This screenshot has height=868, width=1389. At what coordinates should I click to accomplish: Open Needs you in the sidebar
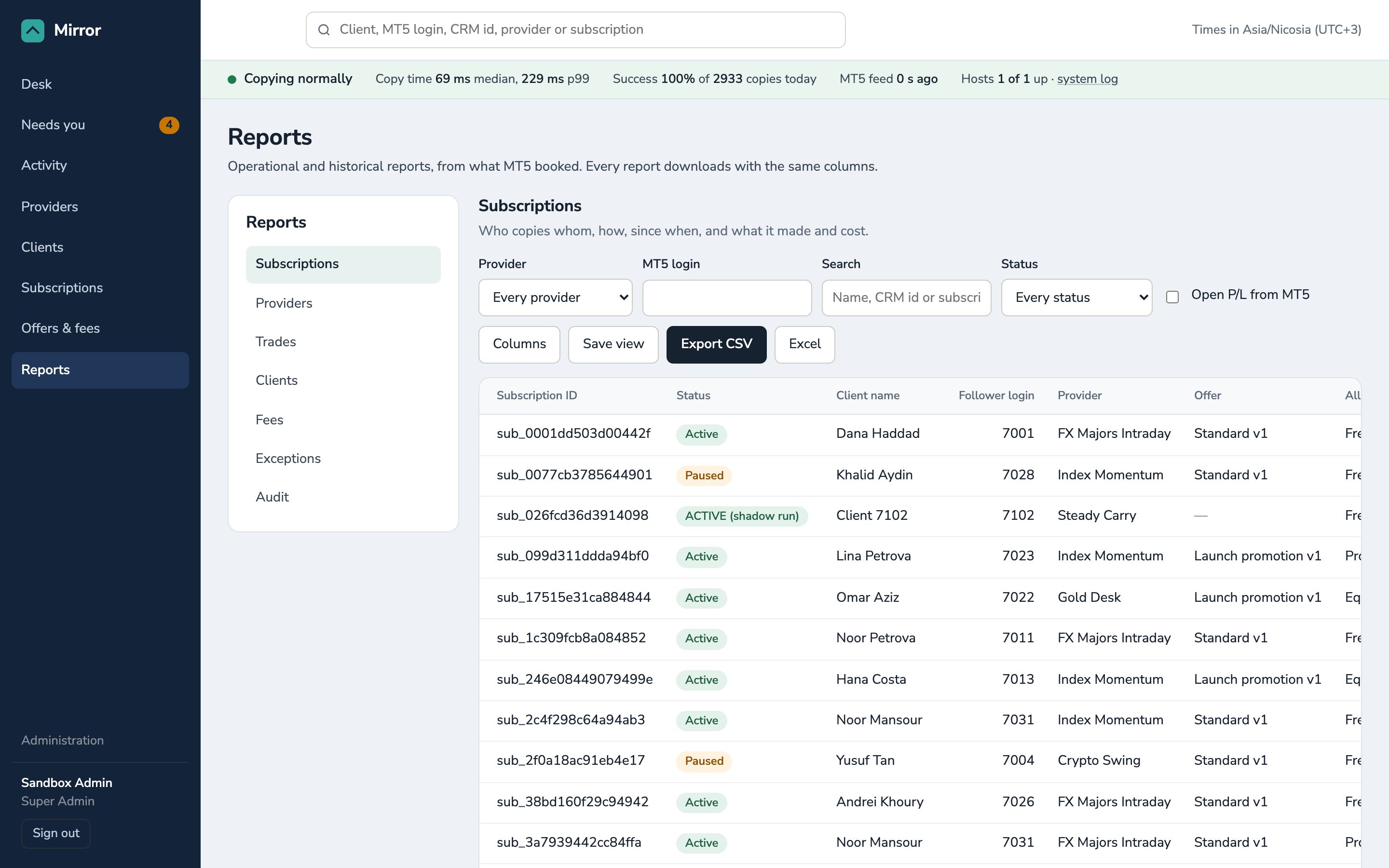pyautogui.click(x=100, y=124)
